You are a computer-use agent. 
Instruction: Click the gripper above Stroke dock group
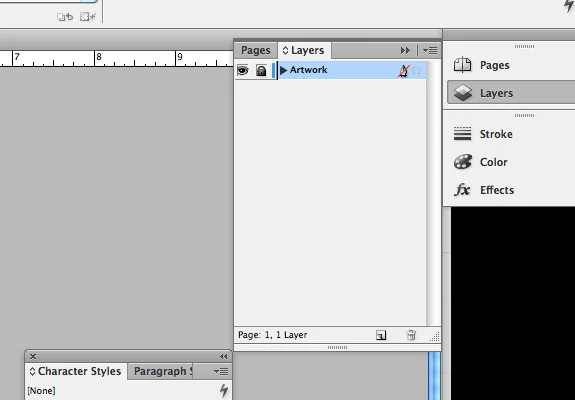coord(524,115)
